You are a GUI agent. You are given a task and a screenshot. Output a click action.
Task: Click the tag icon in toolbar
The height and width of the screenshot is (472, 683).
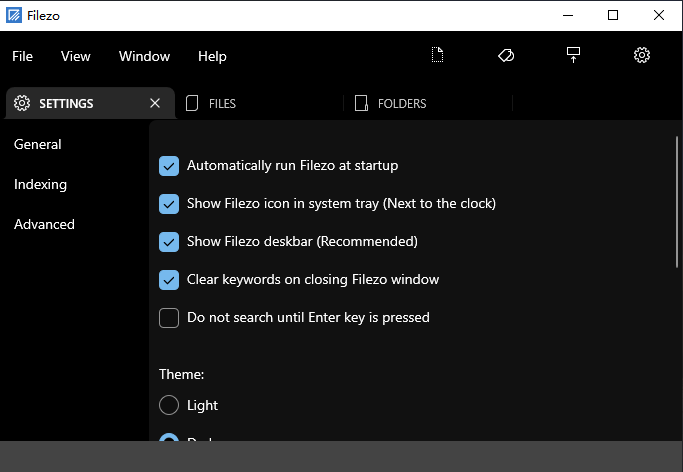tap(506, 55)
